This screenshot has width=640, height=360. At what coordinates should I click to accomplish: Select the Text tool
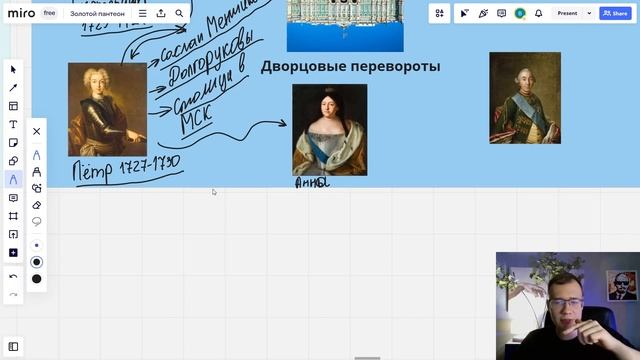point(13,124)
